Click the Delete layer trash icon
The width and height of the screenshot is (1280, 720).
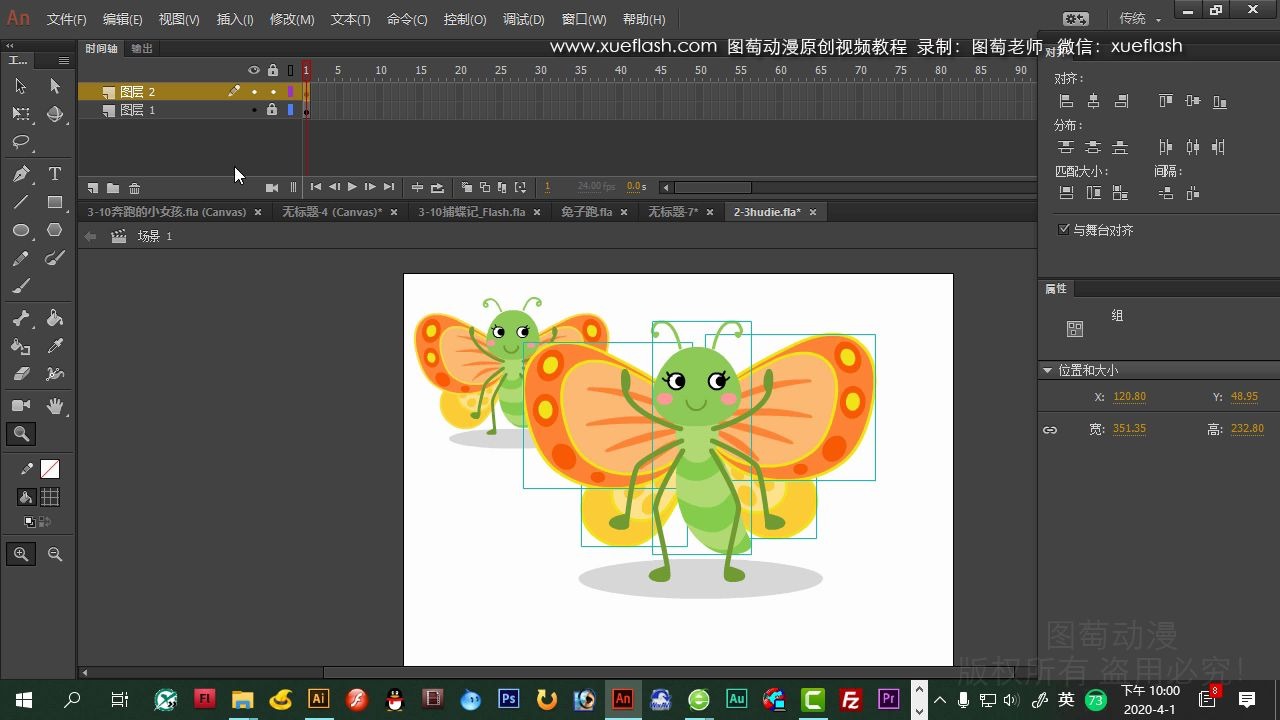coord(134,188)
